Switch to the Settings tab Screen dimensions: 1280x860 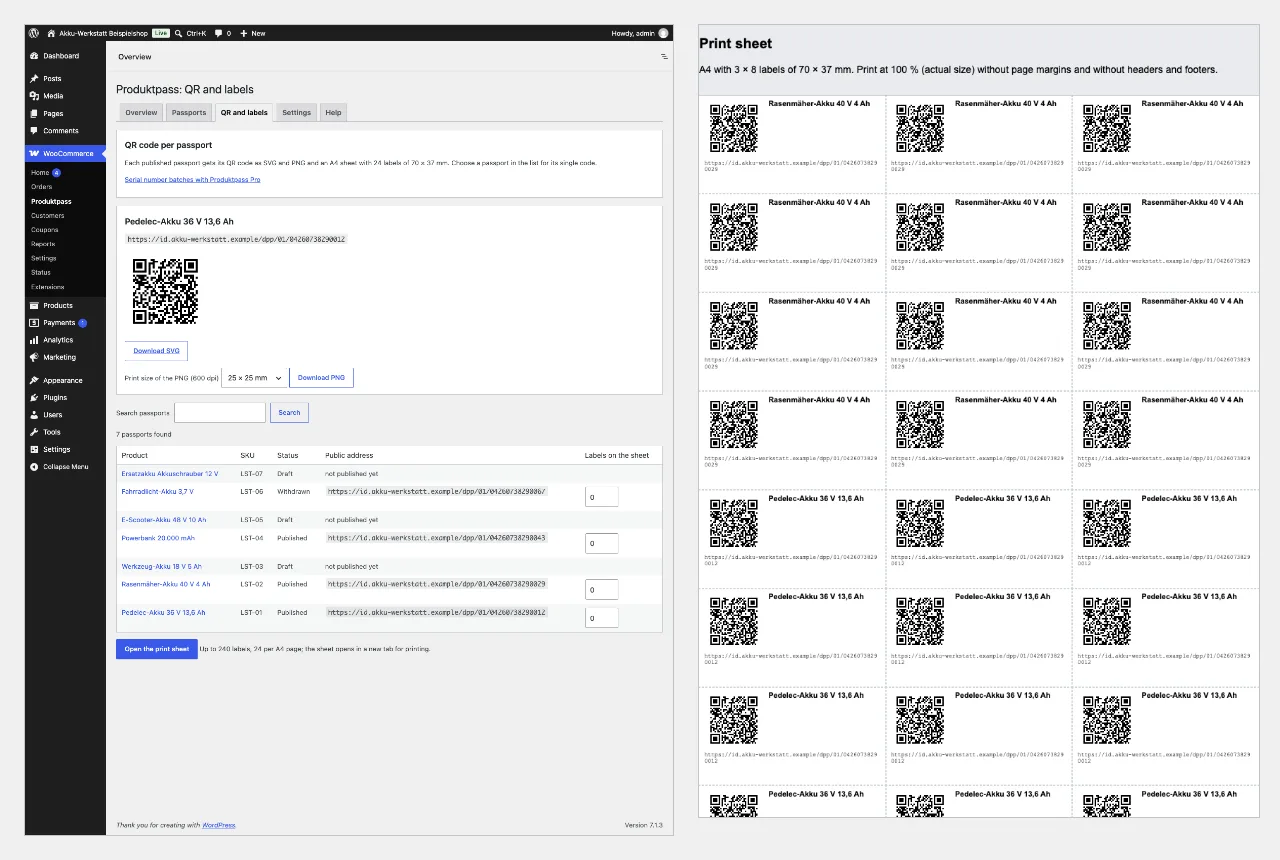(296, 112)
